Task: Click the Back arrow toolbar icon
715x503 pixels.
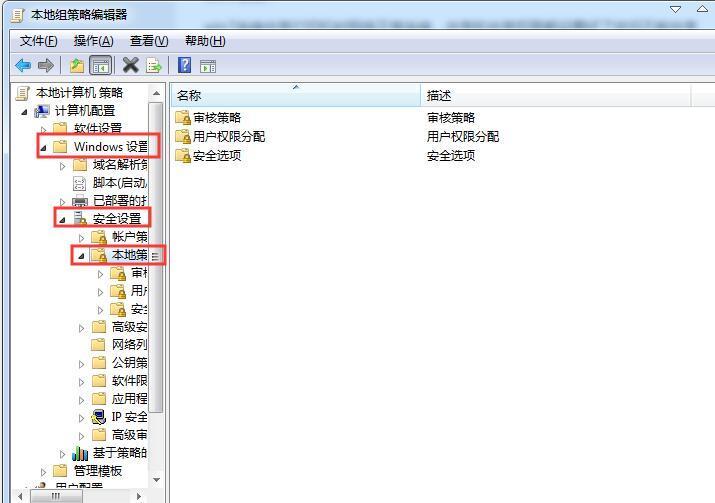Action: [23, 66]
